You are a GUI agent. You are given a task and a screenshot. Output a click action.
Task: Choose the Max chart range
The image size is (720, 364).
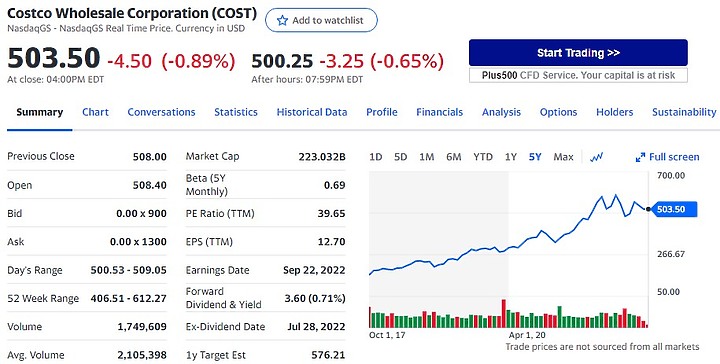(x=563, y=157)
